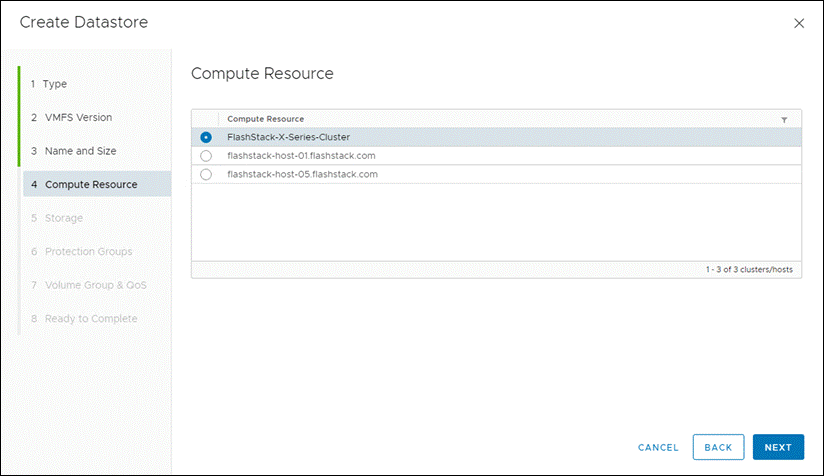Close the Create Datastore dialog
The height and width of the screenshot is (476, 824).
tap(799, 23)
